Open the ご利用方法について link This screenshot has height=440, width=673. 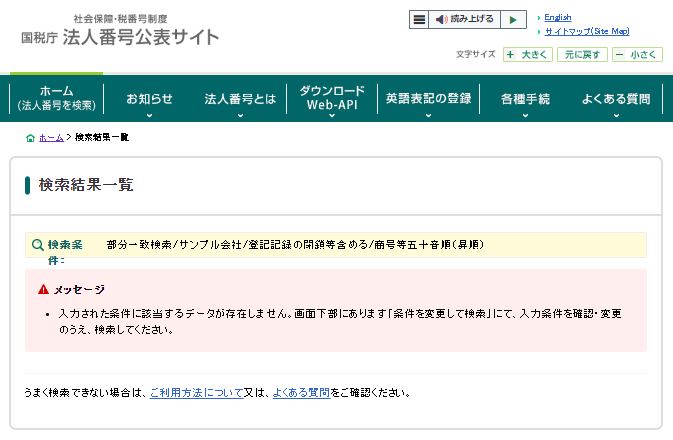click(x=197, y=392)
